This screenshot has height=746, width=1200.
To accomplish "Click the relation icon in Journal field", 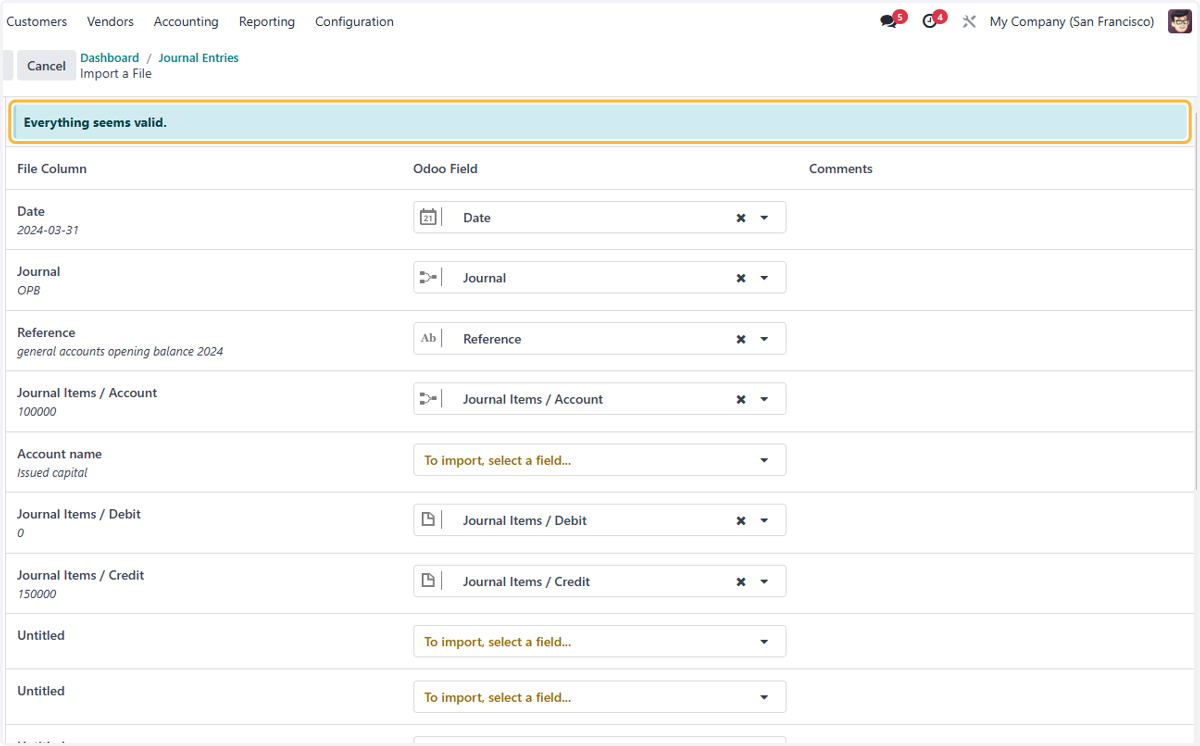I will coord(428,278).
